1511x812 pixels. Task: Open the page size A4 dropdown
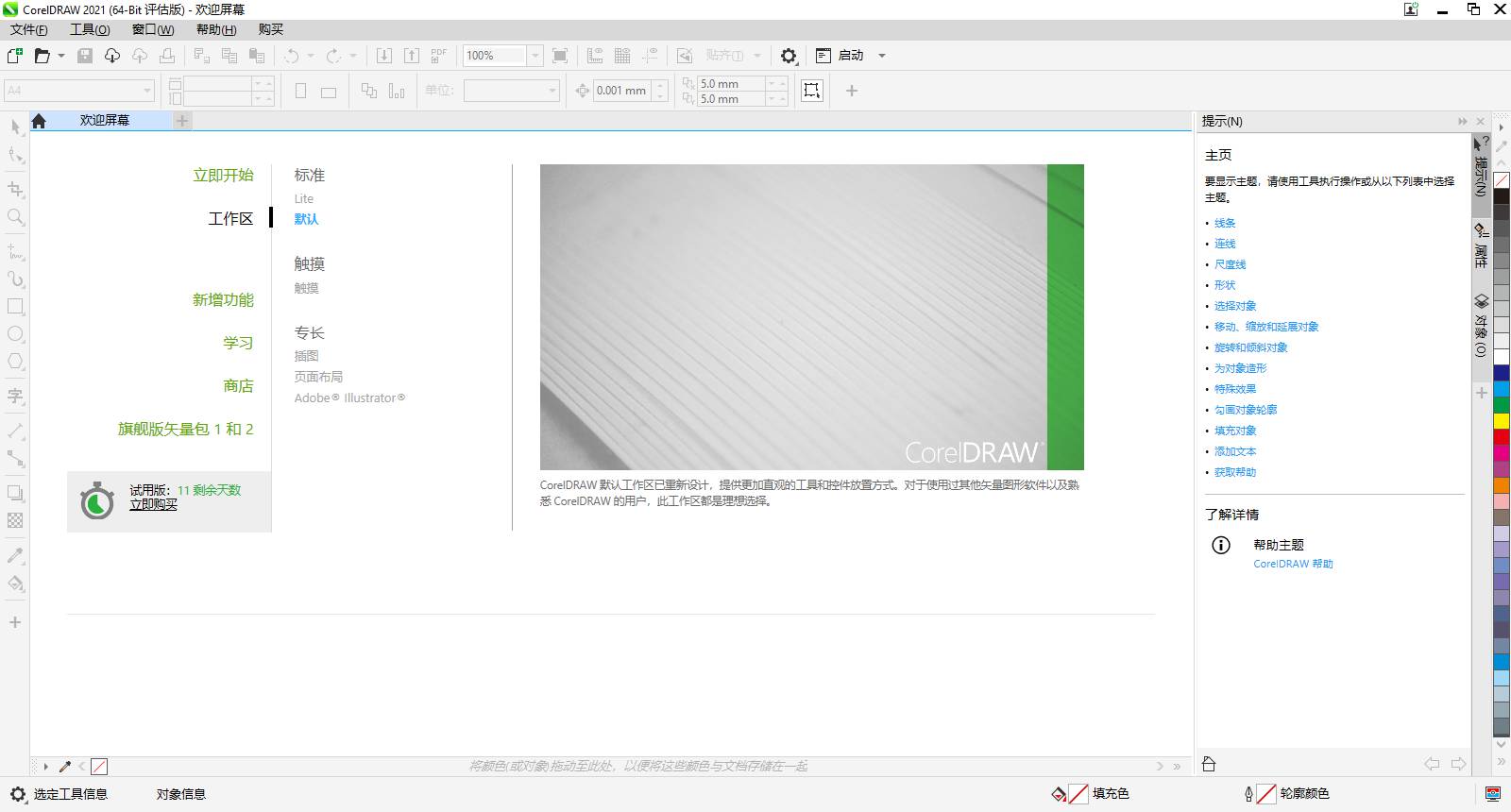147,91
